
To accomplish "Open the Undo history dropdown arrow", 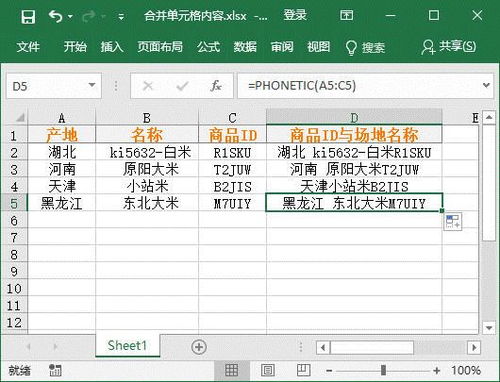I will 70,16.
